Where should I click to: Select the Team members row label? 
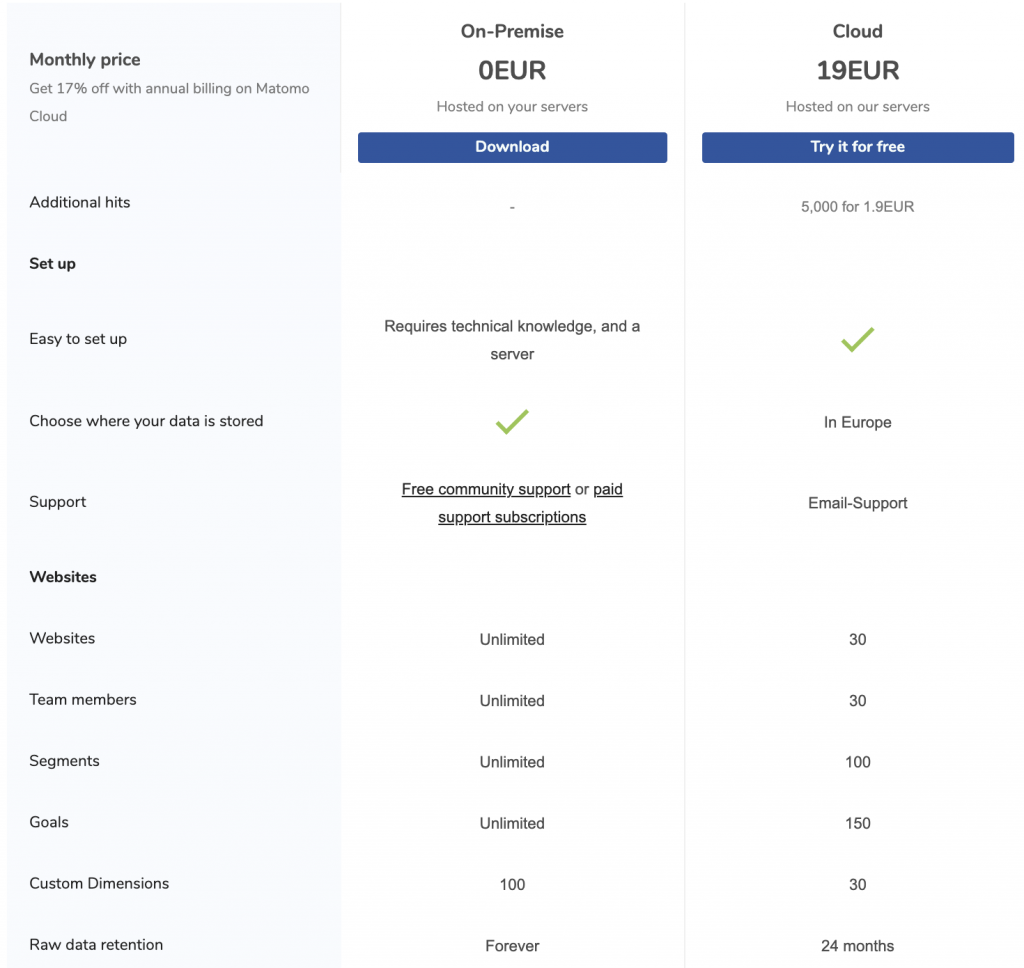(83, 699)
